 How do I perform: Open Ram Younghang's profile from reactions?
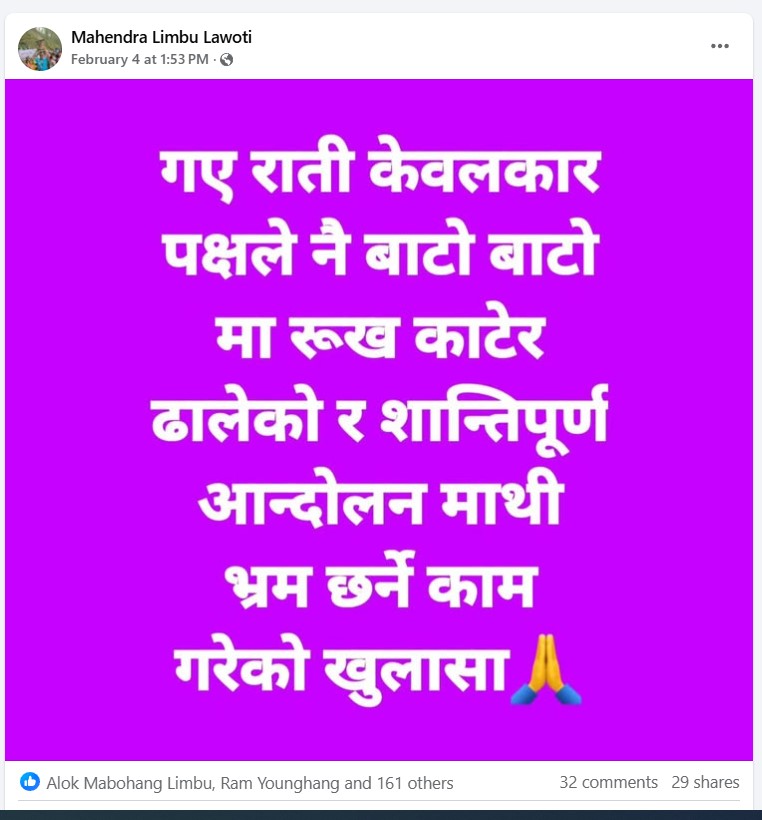(x=280, y=783)
